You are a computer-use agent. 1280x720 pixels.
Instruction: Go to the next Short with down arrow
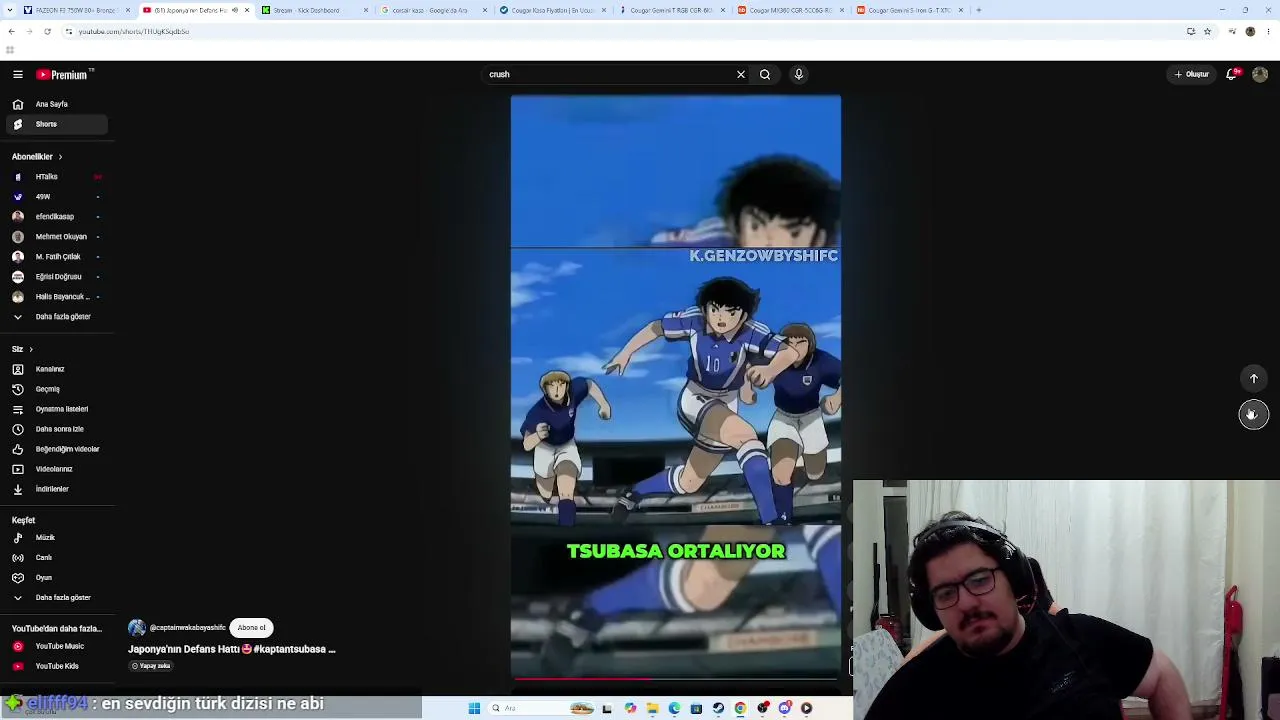click(x=1254, y=414)
